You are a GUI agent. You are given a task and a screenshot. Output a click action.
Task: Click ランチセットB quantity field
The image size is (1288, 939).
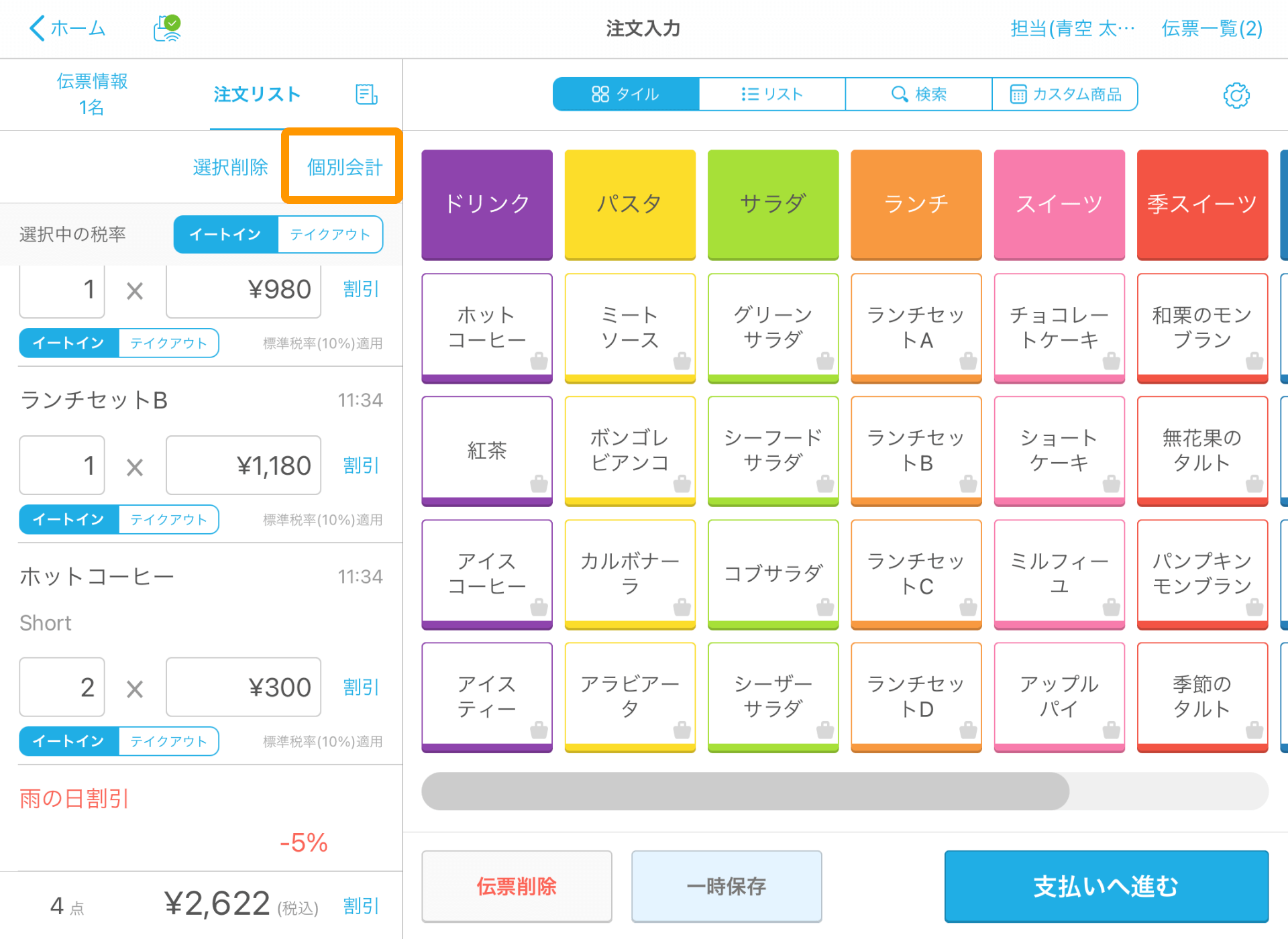click(62, 465)
